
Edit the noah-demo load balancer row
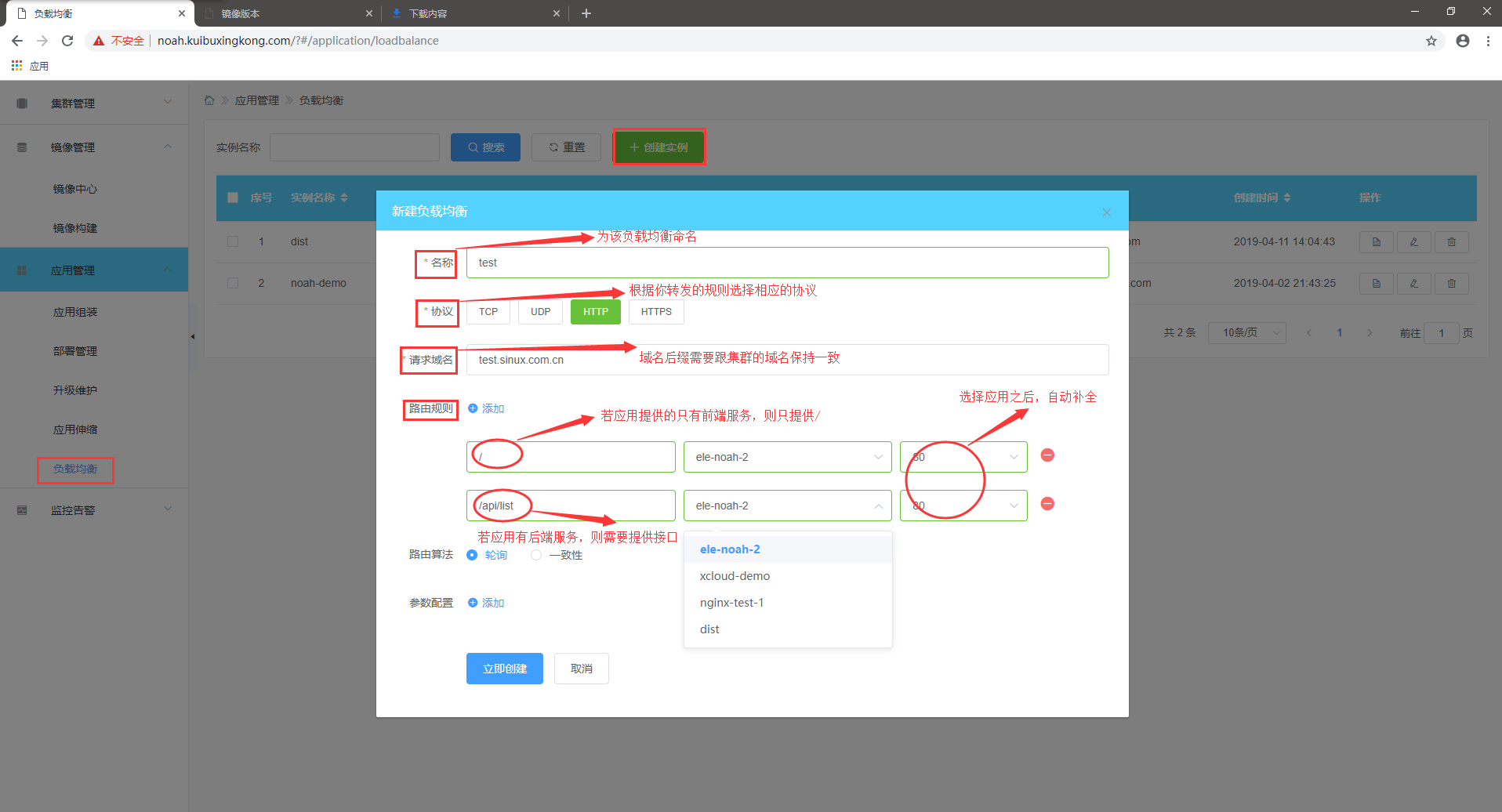coord(1414,284)
